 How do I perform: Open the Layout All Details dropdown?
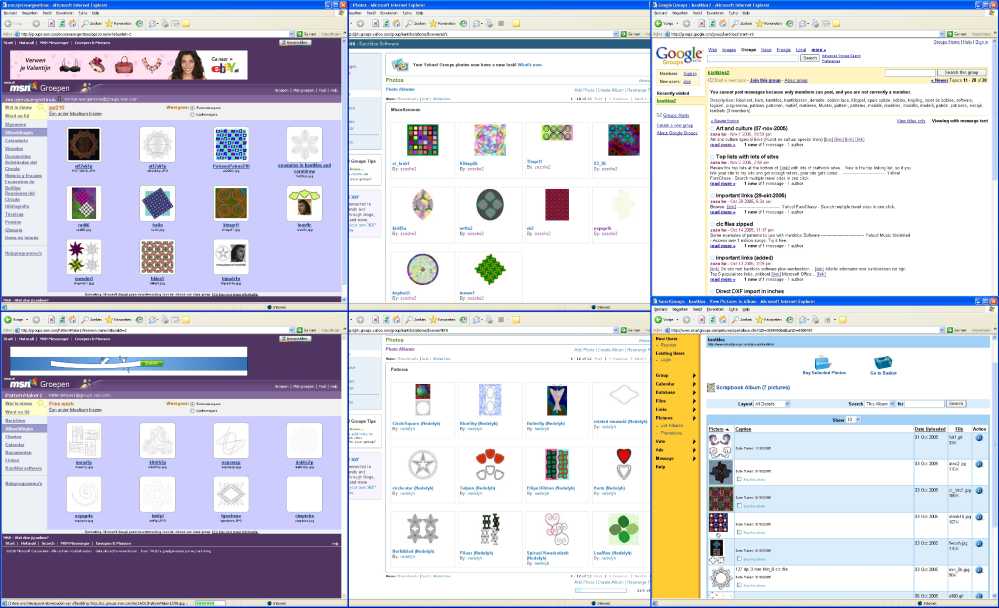768,403
